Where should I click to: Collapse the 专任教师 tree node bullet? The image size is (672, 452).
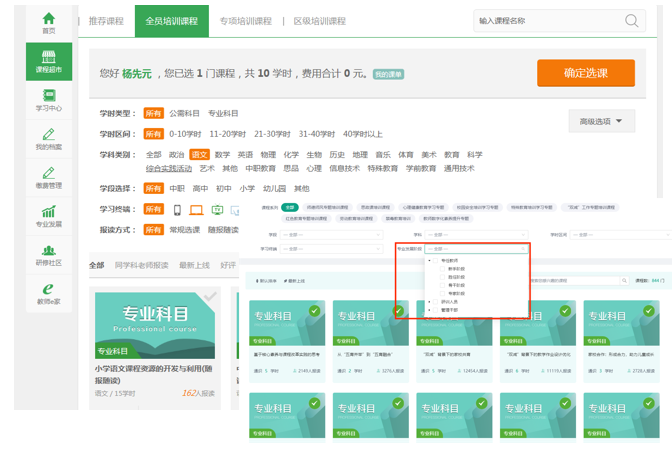pos(429,260)
